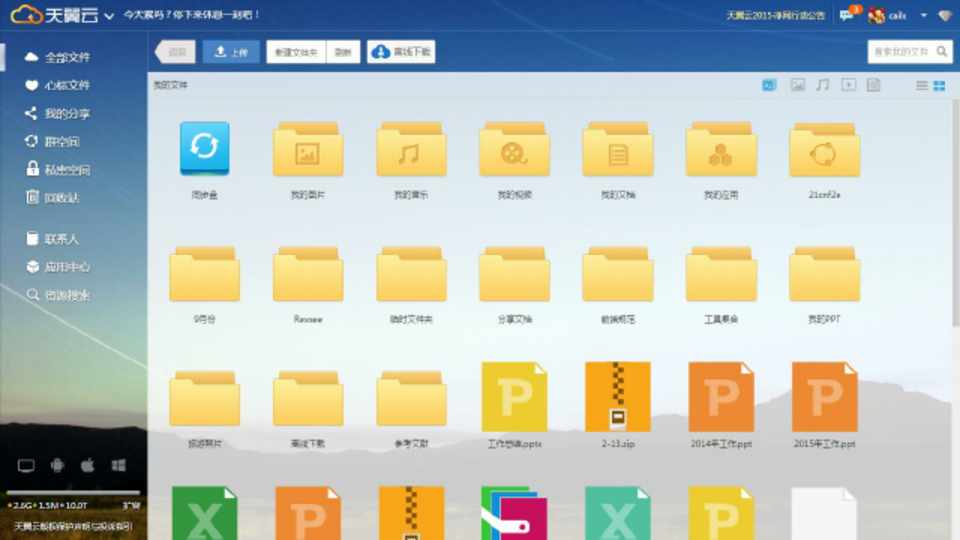Filter files by music note icon
960x540 pixels.
pos(822,86)
